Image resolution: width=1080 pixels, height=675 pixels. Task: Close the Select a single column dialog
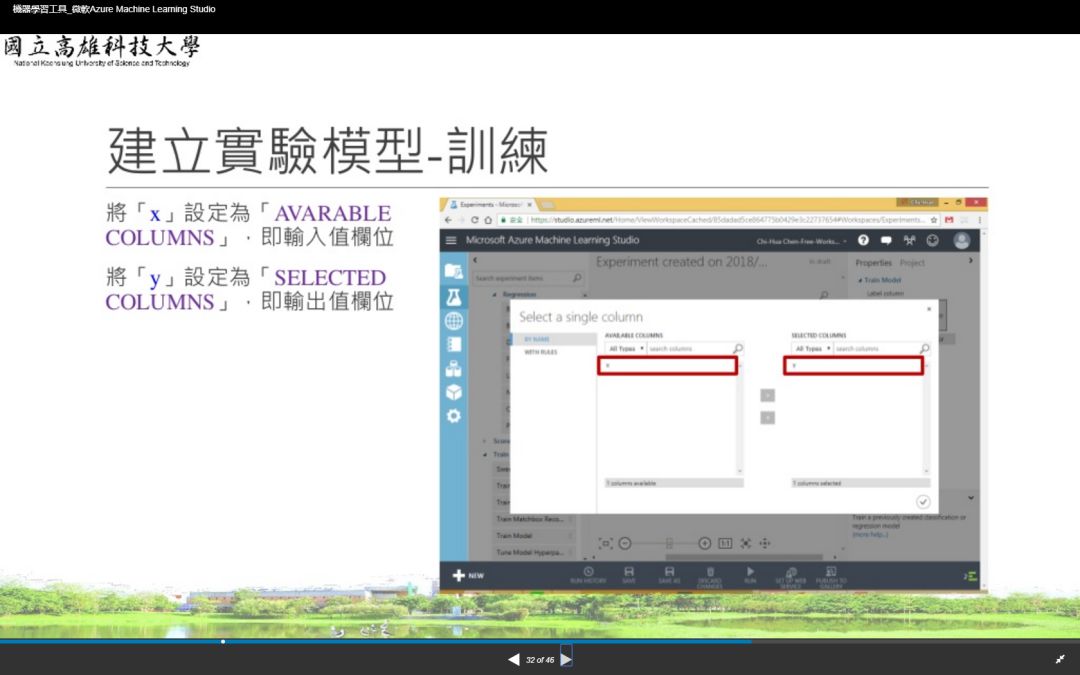click(928, 309)
